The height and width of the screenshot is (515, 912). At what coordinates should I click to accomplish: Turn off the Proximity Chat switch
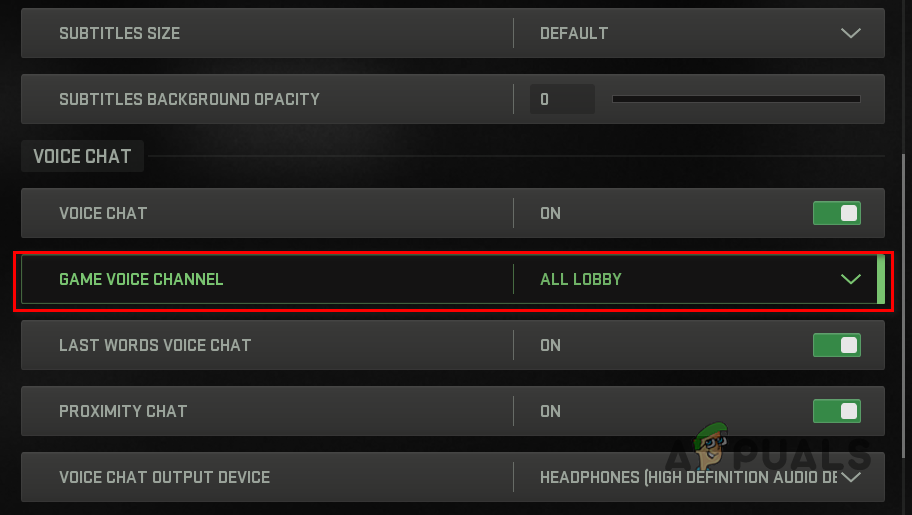836,411
